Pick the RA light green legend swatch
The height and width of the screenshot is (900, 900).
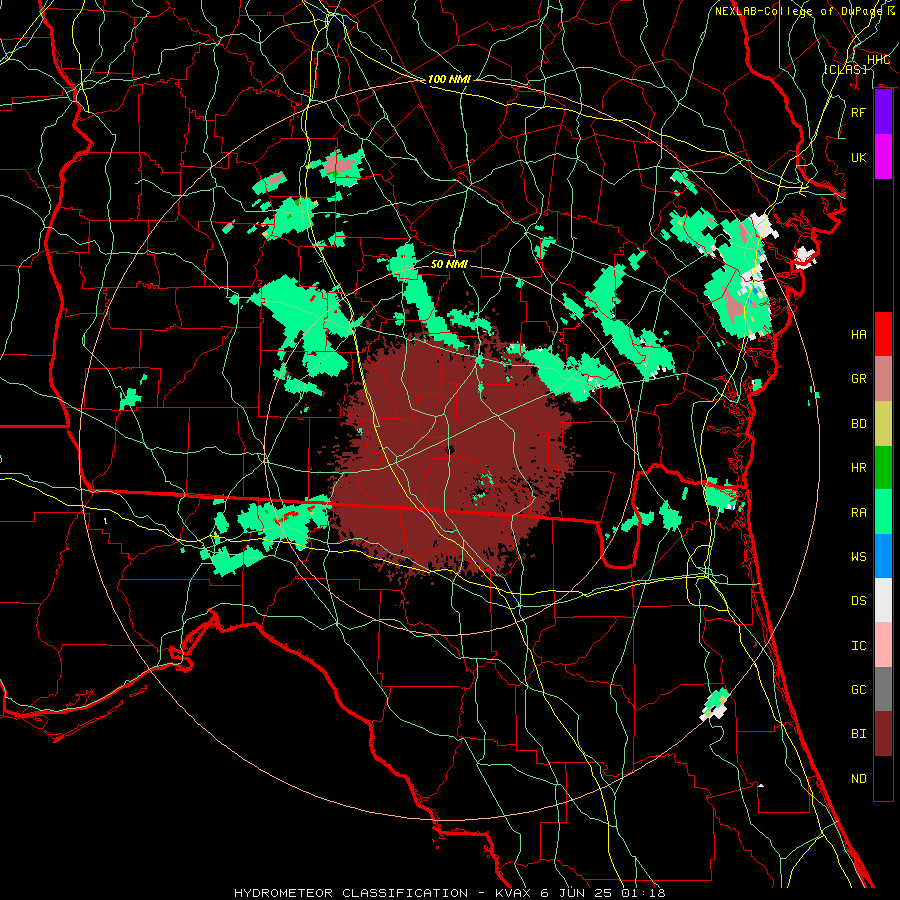[883, 511]
